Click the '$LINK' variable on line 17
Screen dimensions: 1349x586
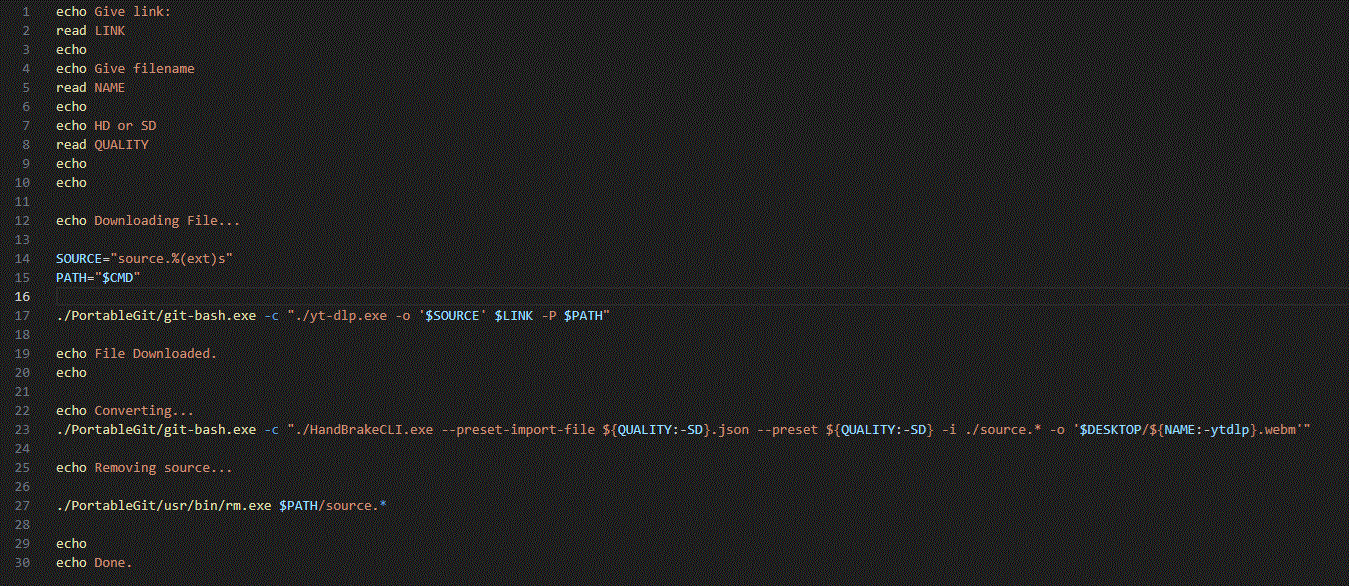(x=514, y=316)
